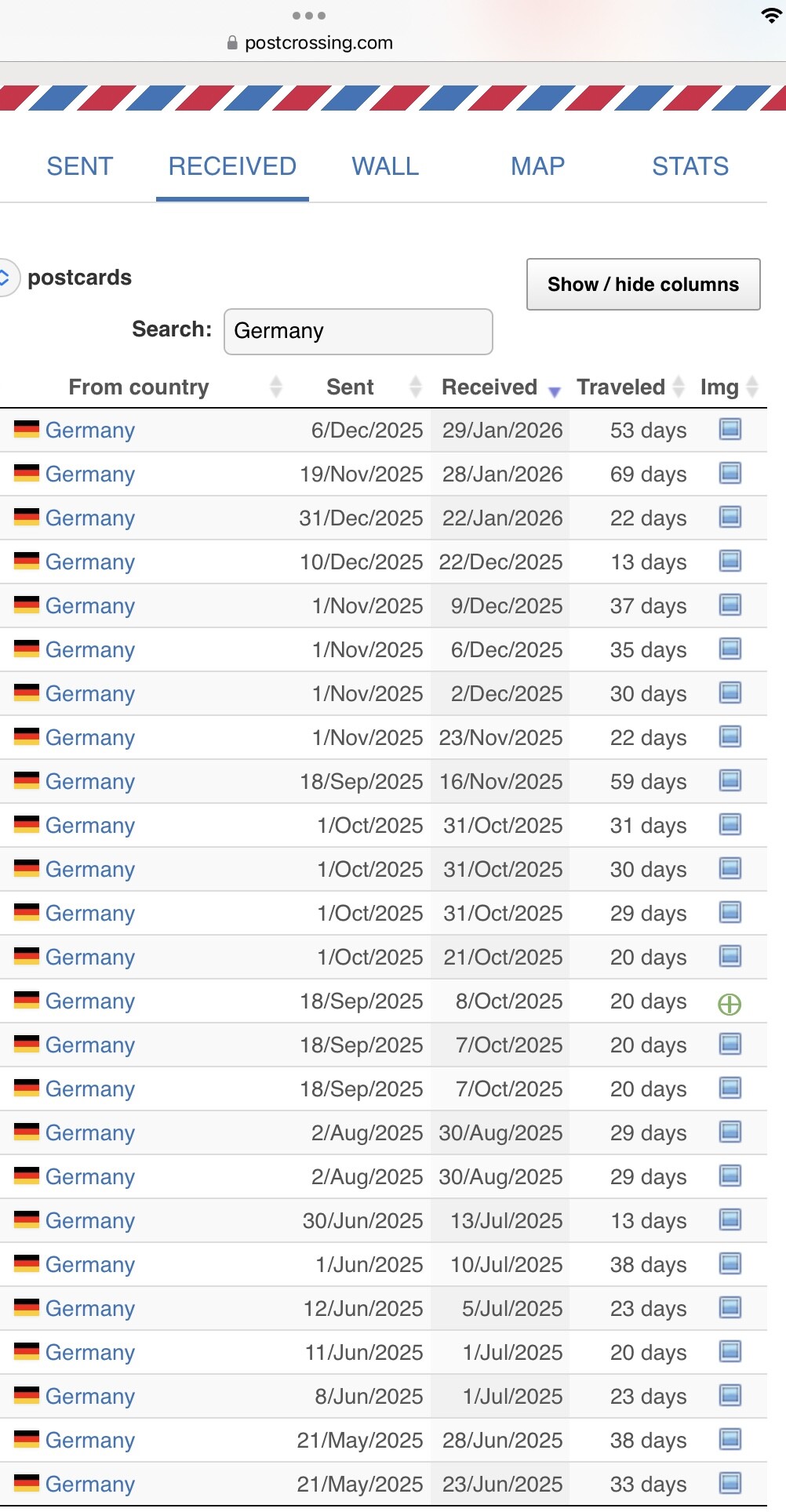Screen dimensions: 786x1512
Task: Sort table by Sent date column
Action: point(350,387)
